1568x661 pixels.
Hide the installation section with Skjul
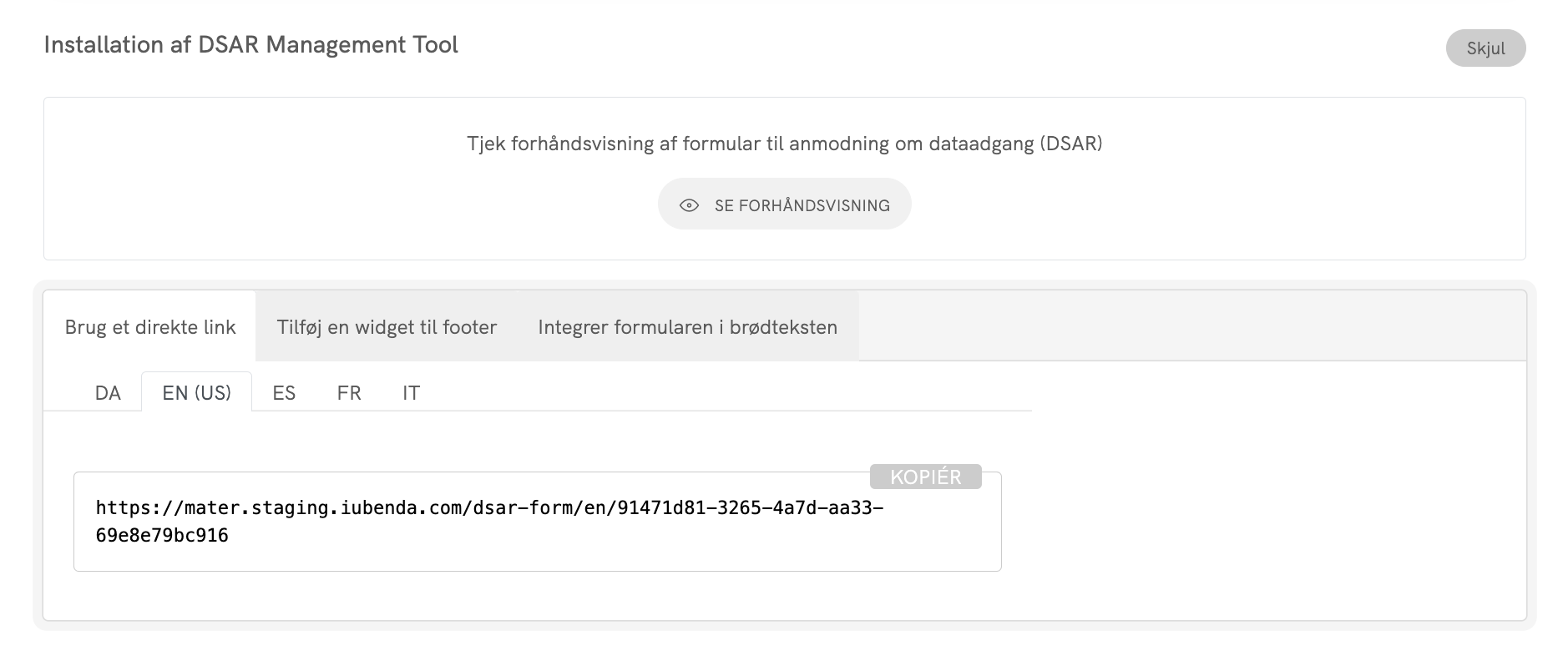[1485, 48]
